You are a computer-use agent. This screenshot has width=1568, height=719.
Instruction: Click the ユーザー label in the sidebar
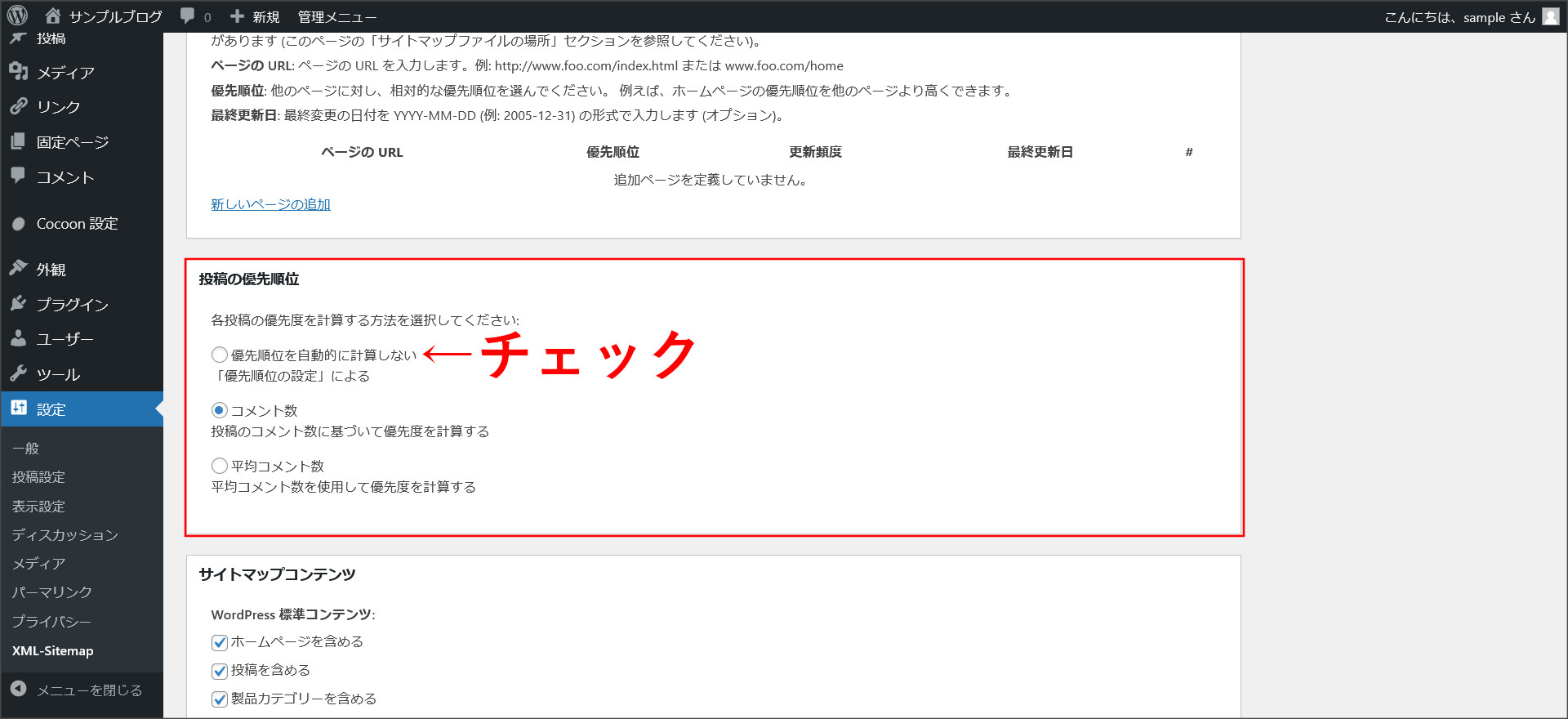65,339
